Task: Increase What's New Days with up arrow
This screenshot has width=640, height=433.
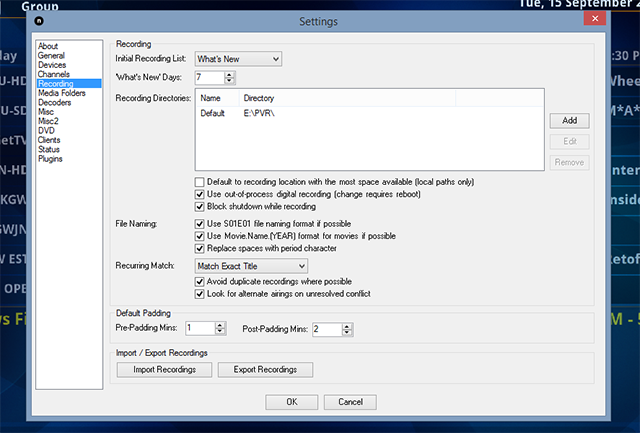Action: coord(229,74)
